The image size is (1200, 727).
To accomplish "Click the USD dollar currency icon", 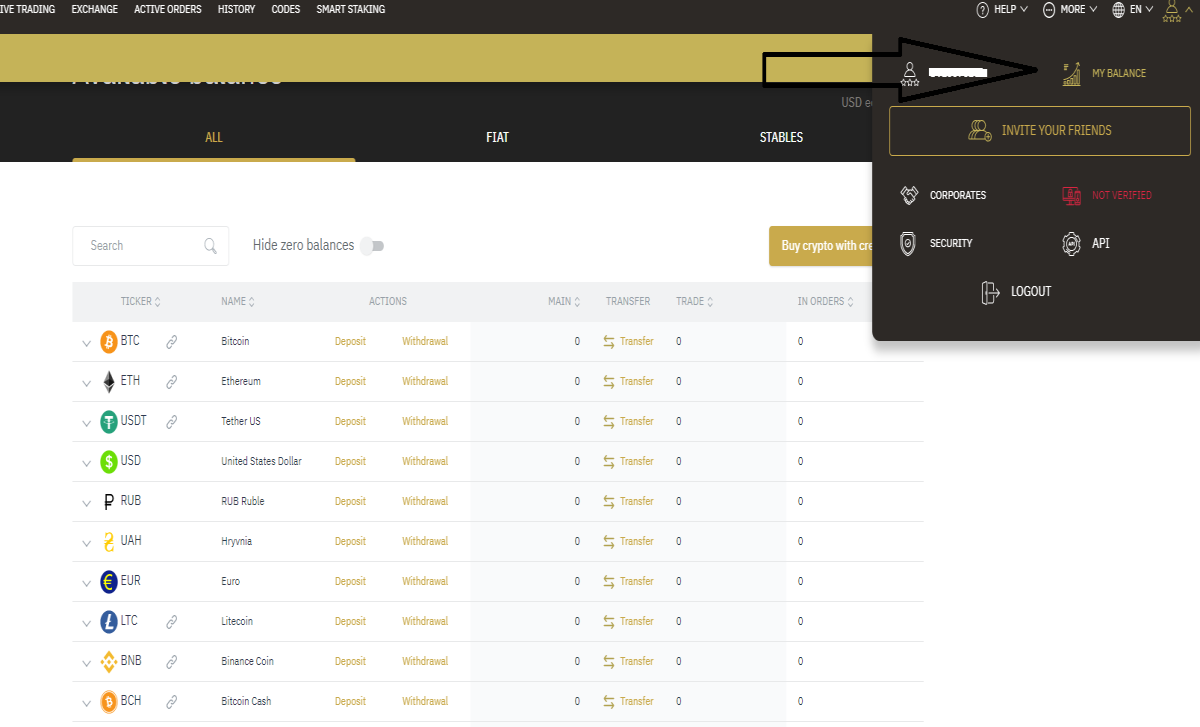I will point(109,462).
